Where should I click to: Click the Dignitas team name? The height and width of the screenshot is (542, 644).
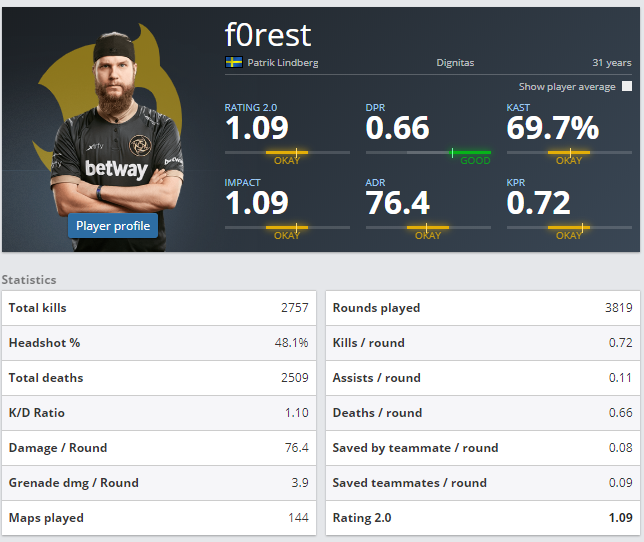(x=455, y=63)
